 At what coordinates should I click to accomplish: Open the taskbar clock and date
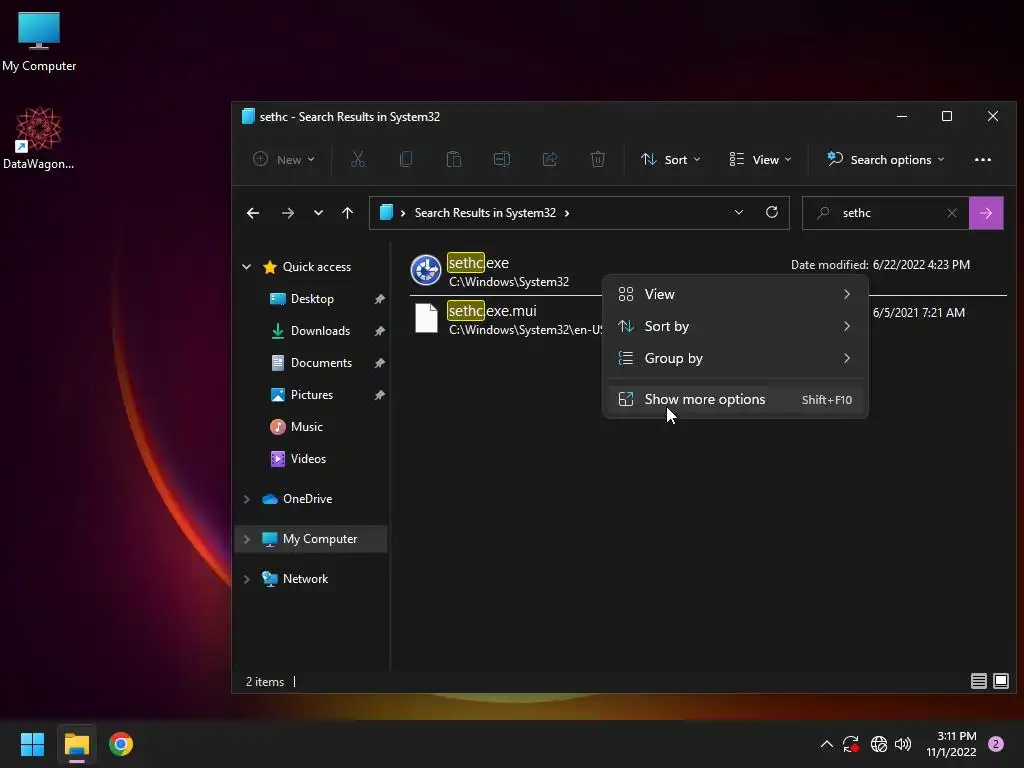click(x=951, y=744)
